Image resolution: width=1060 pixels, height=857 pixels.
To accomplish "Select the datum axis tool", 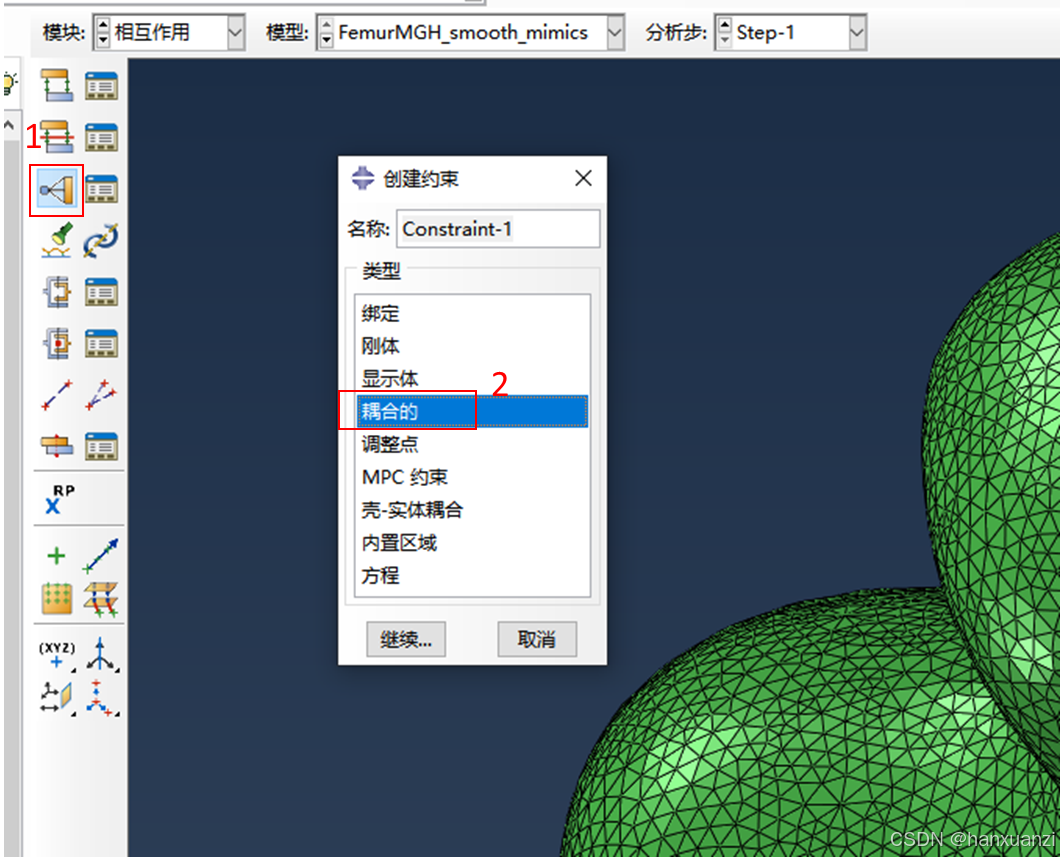I will click(x=101, y=654).
